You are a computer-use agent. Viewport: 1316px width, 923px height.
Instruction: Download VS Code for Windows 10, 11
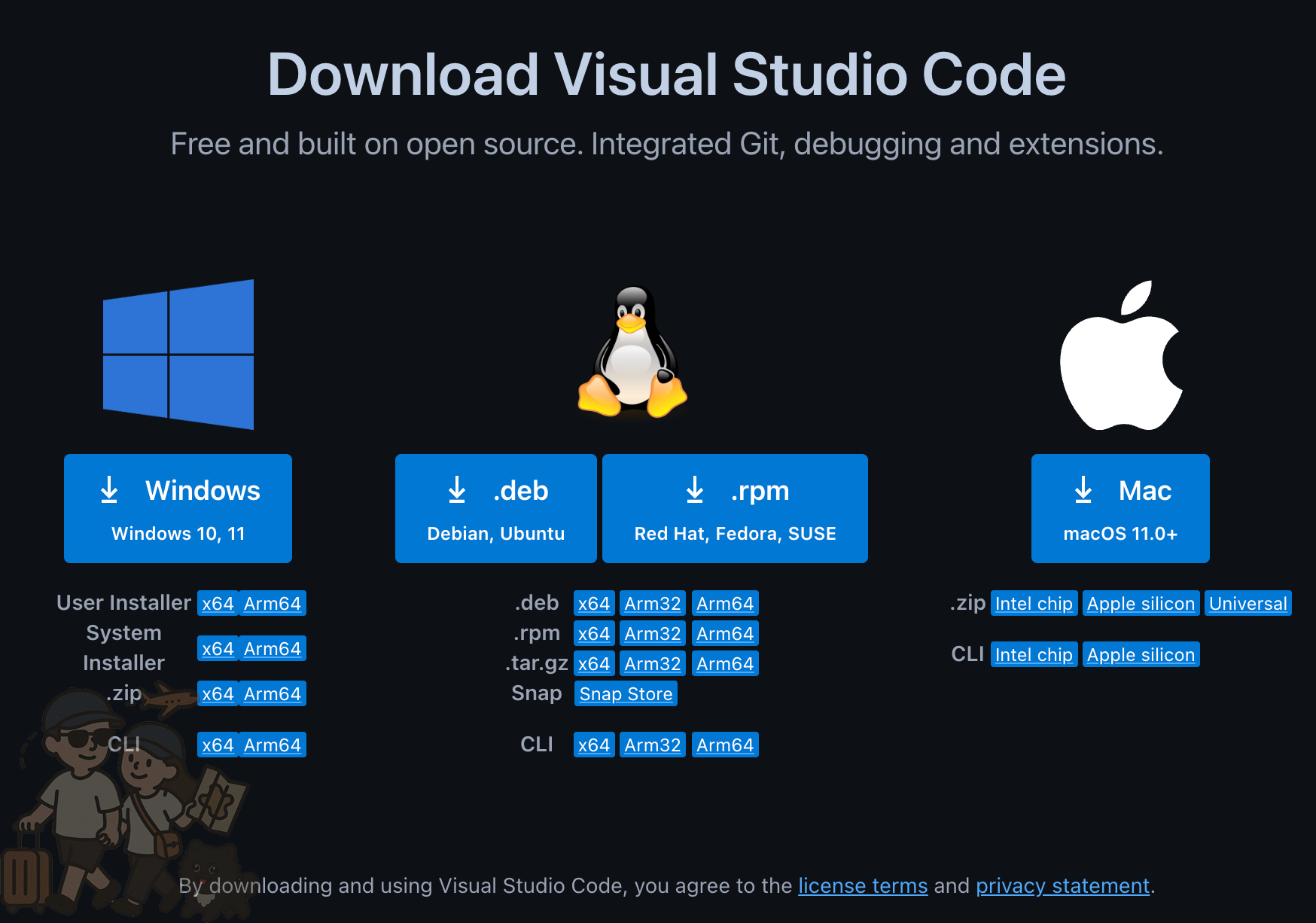point(178,508)
